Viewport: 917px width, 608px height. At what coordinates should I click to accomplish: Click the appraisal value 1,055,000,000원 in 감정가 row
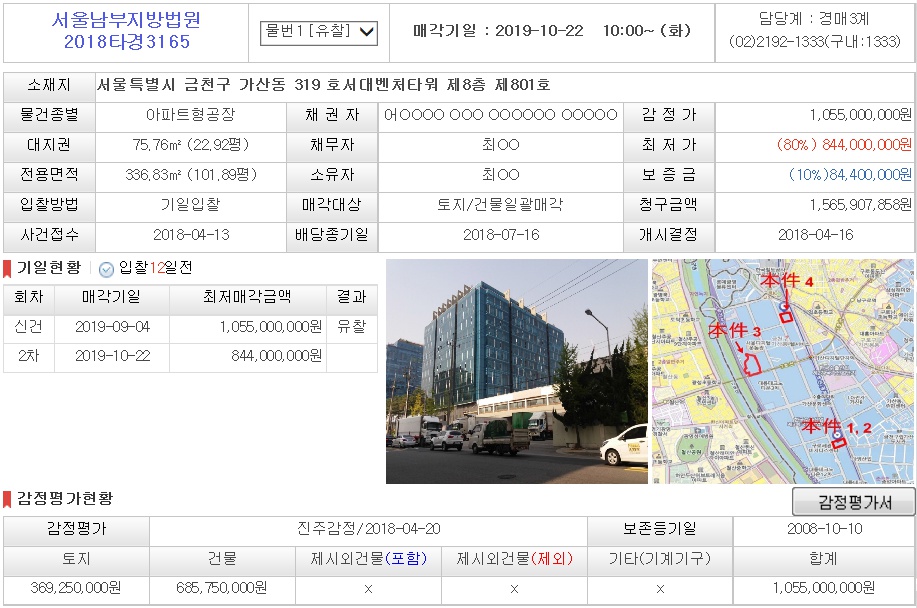coord(860,115)
